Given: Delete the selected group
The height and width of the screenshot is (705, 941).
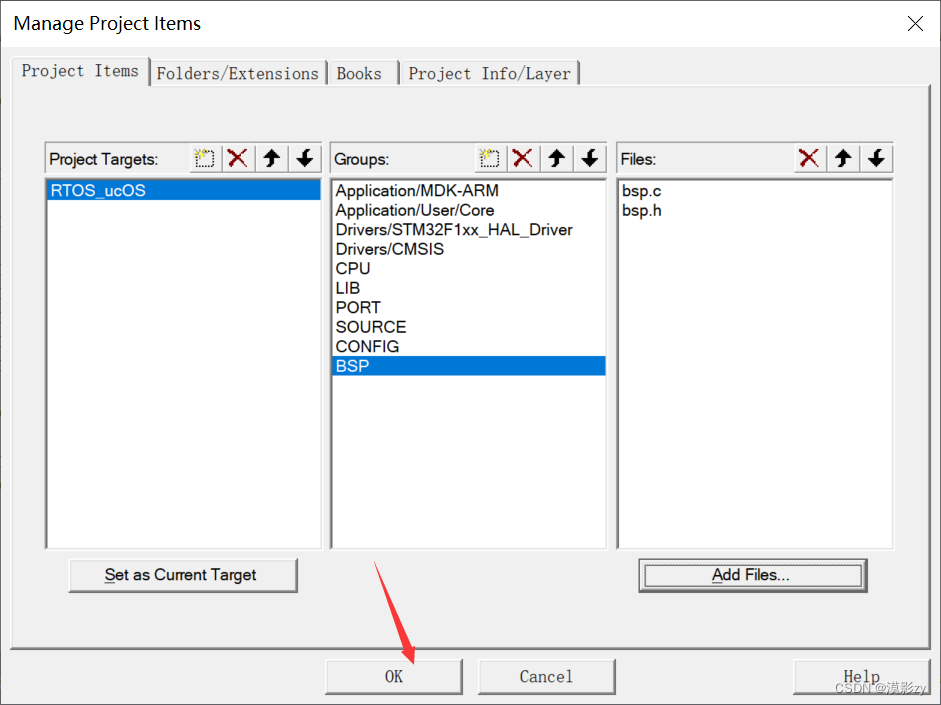Looking at the screenshot, I should coord(523,158).
